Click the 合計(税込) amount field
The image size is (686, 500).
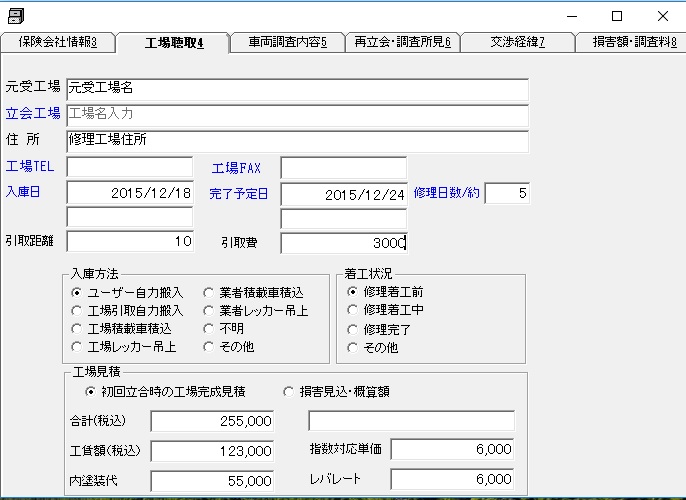[x=212, y=422]
